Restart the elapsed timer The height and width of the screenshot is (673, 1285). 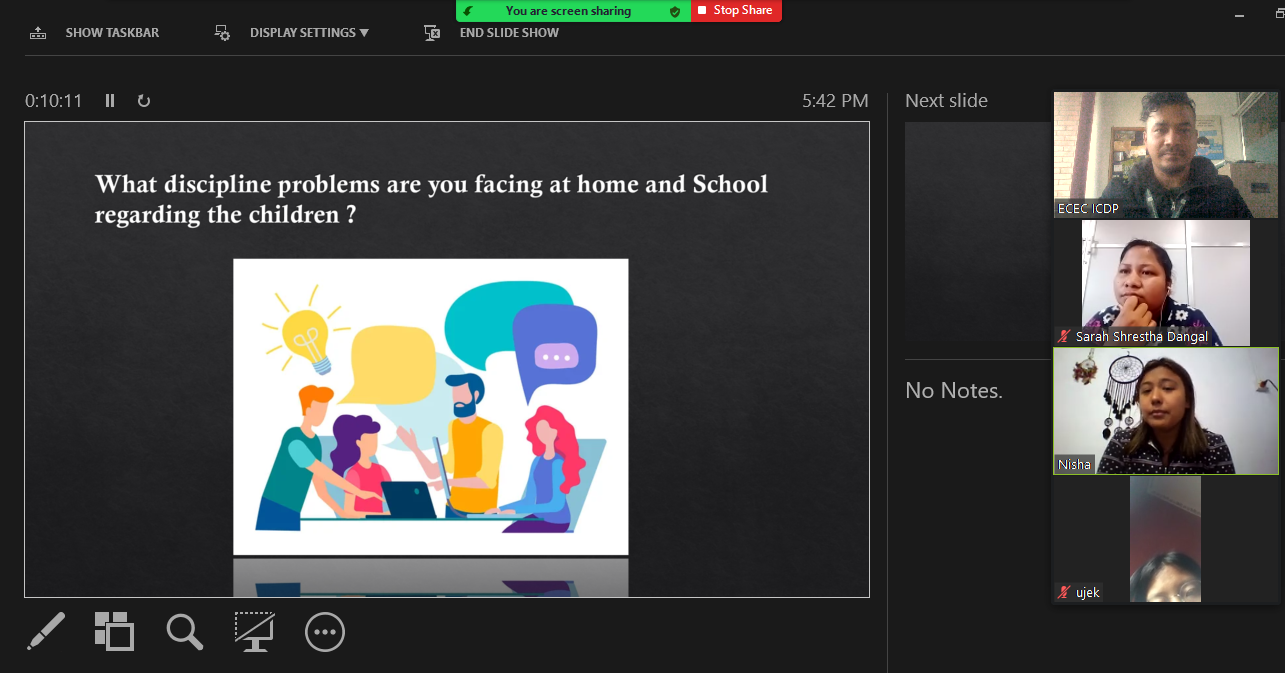[144, 101]
